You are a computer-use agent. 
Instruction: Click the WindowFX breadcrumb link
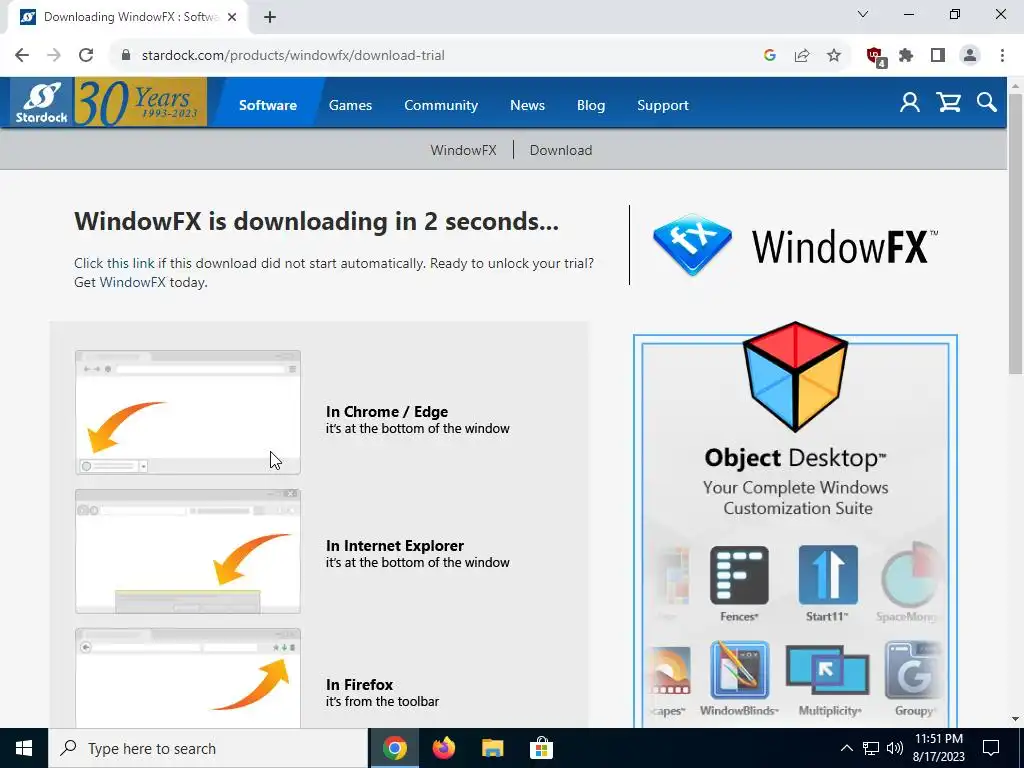tap(463, 150)
